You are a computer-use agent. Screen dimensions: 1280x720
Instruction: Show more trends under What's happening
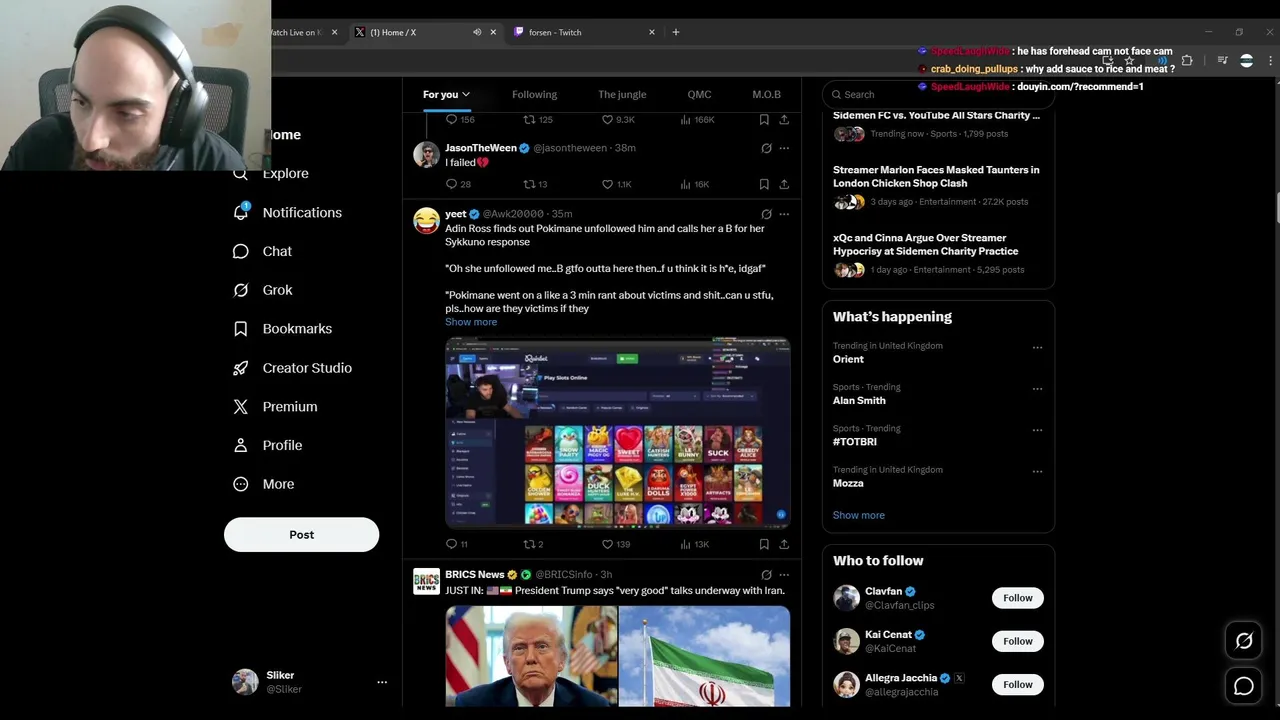pos(858,515)
